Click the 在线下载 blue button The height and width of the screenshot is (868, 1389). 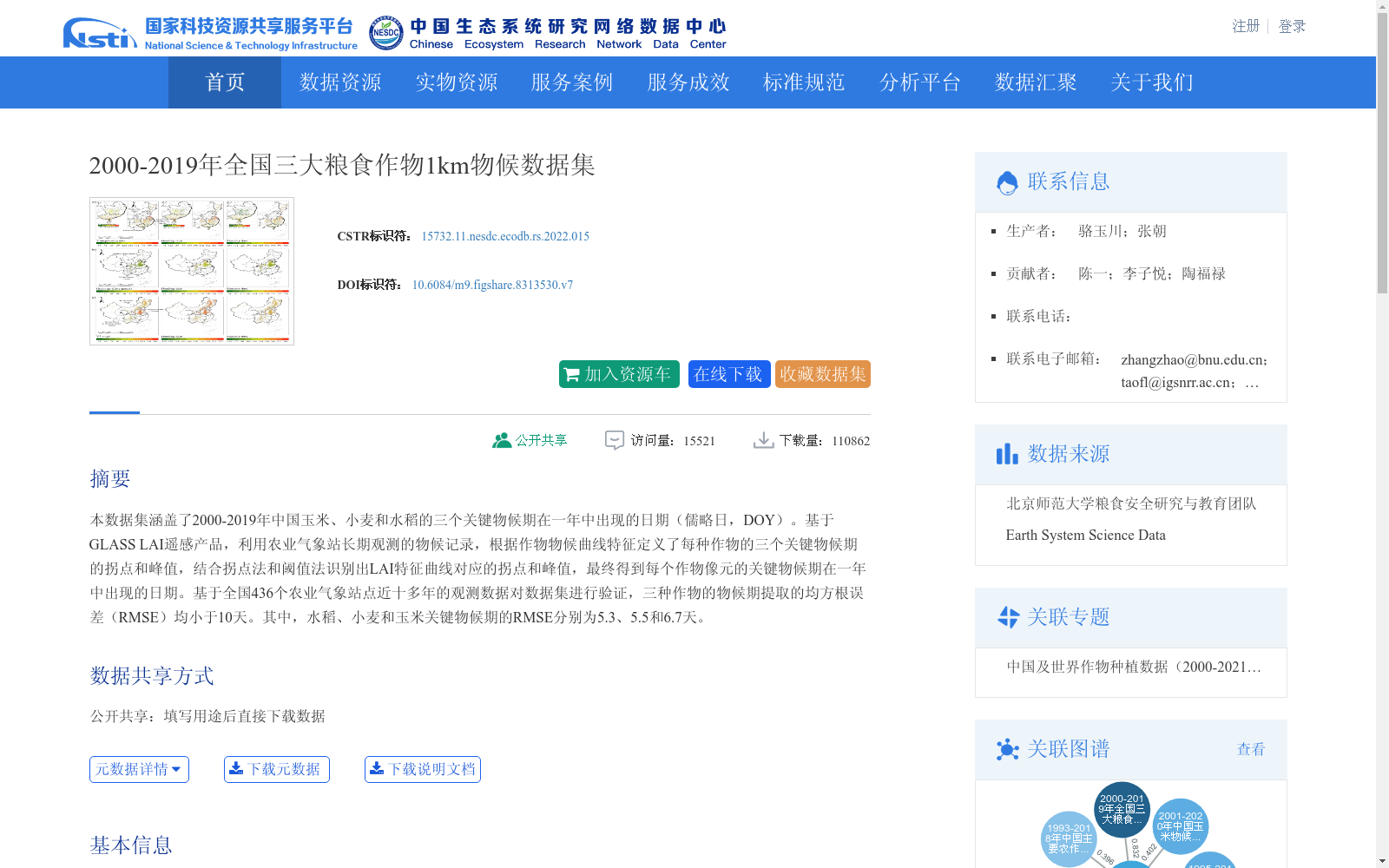729,374
